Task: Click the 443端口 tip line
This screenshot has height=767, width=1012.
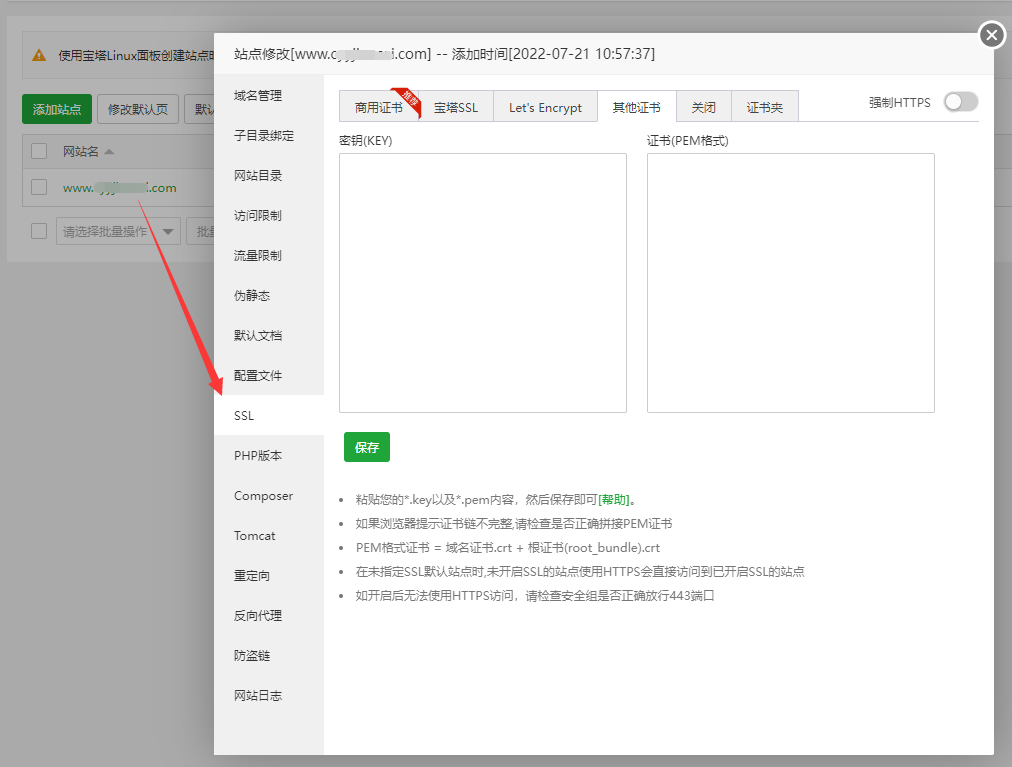Action: tap(535, 596)
